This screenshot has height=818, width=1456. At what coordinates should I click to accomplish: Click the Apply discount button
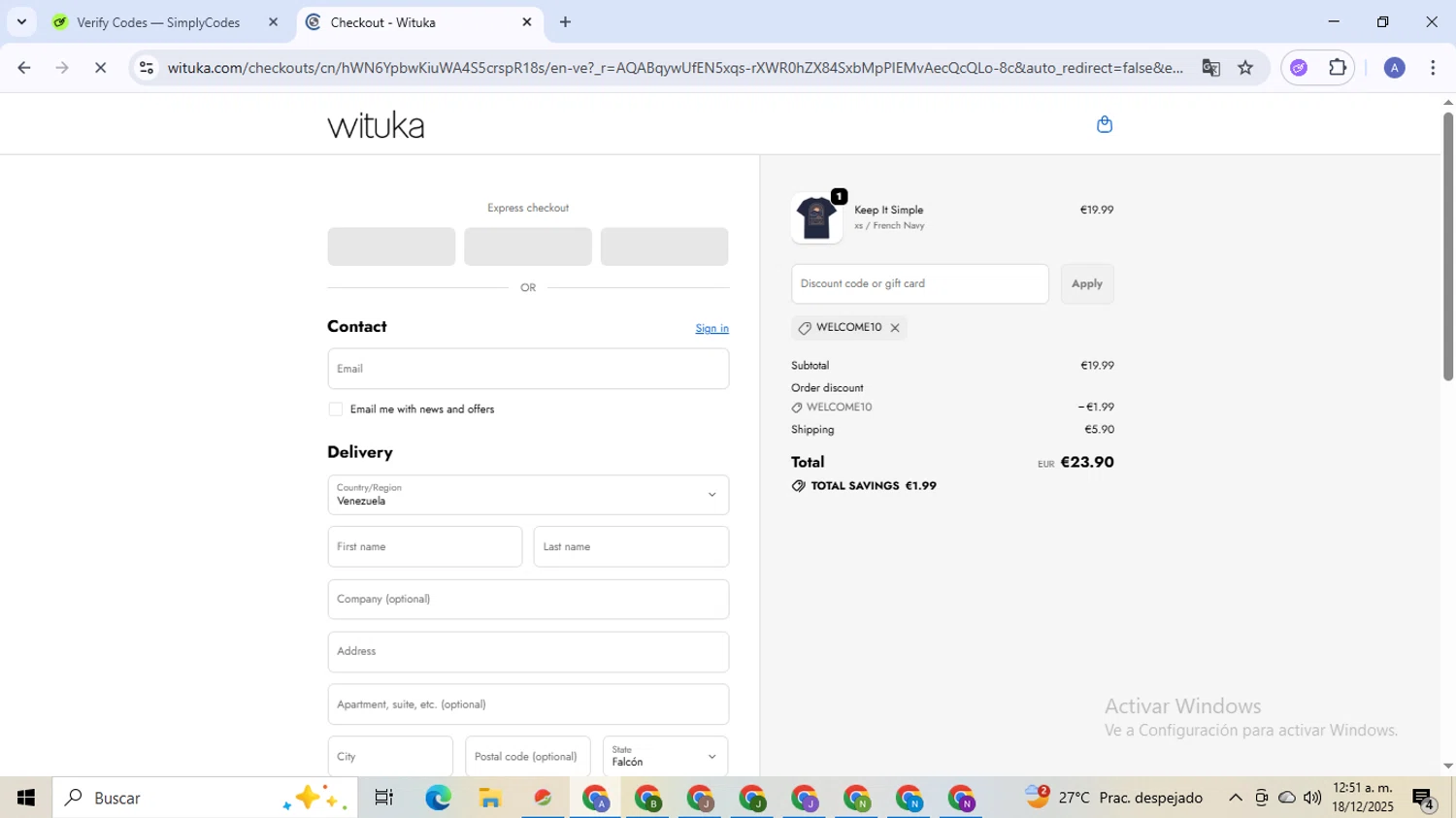1087,284
